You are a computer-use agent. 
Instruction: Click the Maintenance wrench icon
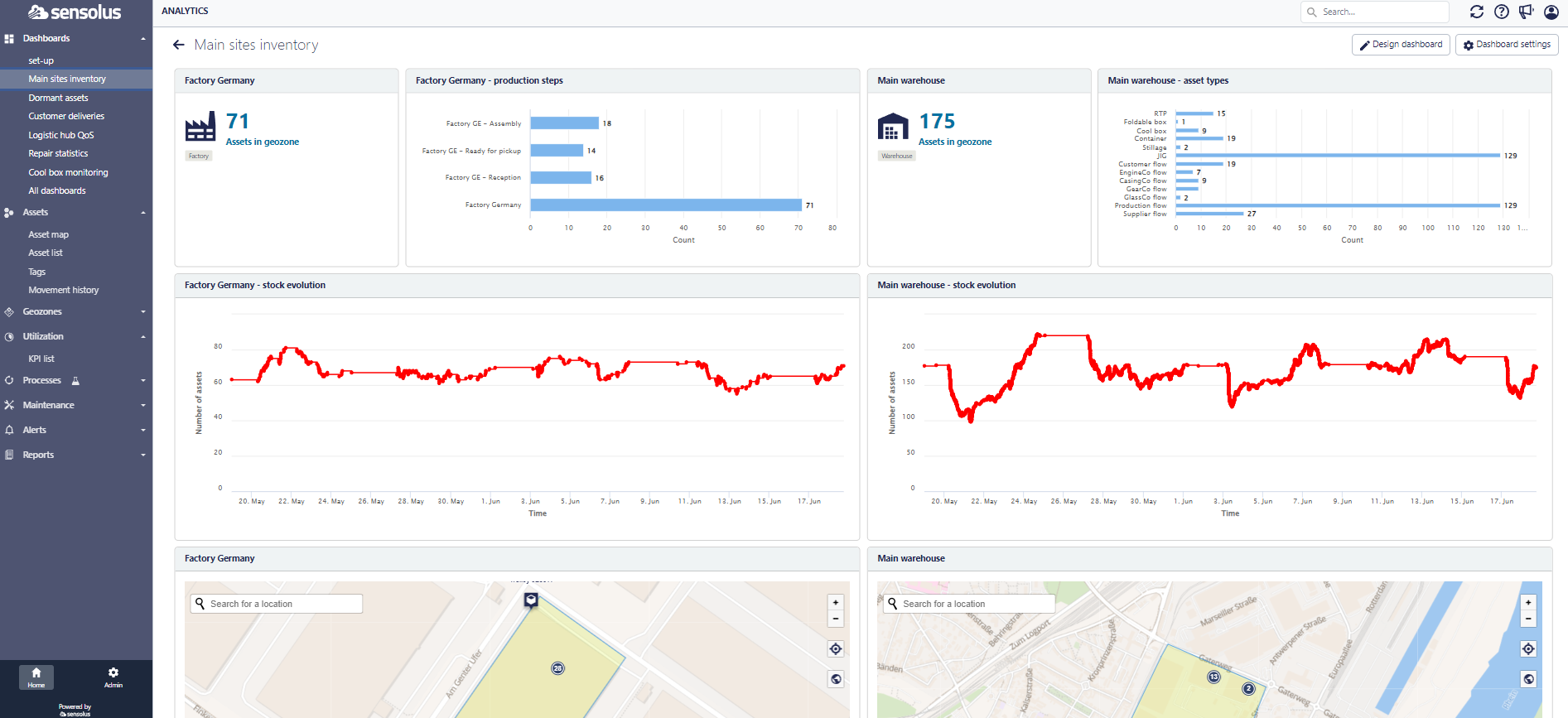coord(9,406)
